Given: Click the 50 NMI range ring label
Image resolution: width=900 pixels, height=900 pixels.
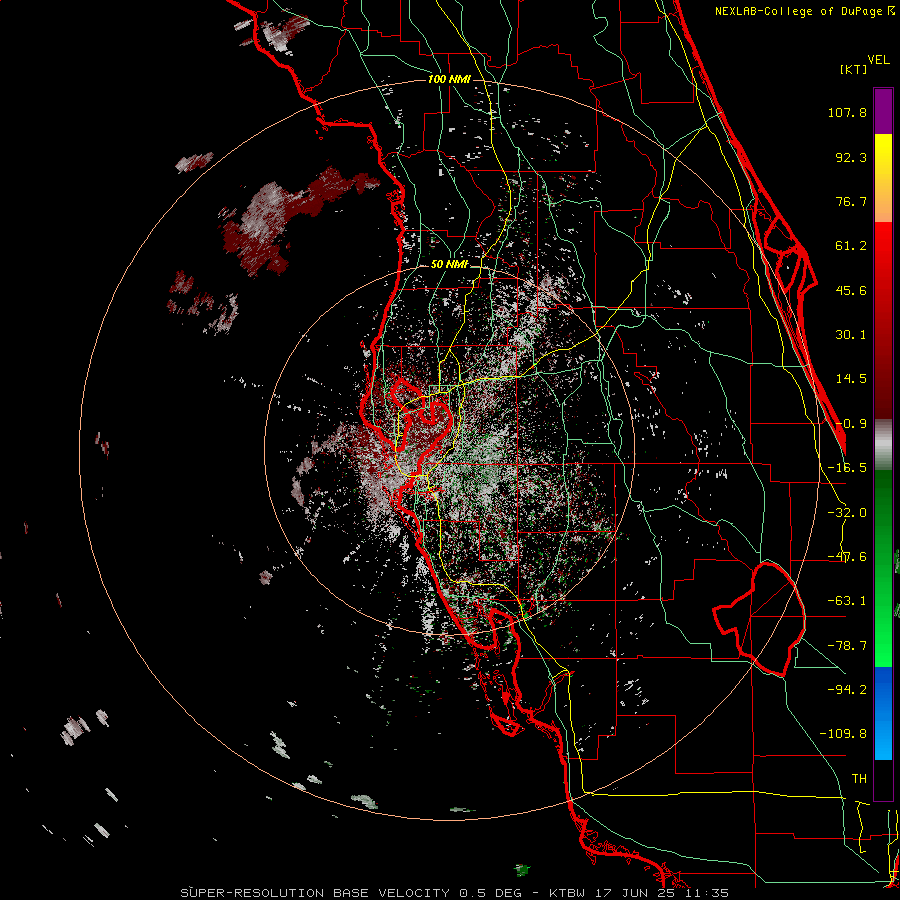Looking at the screenshot, I should click(449, 265).
